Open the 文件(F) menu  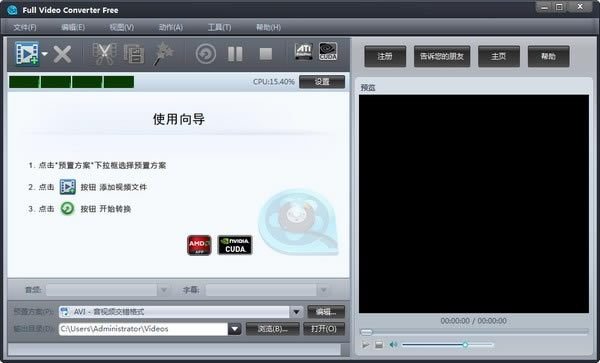coord(25,27)
